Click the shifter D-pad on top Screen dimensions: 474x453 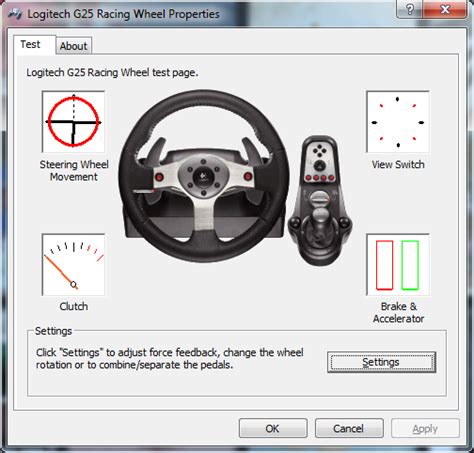pyautogui.click(x=319, y=150)
